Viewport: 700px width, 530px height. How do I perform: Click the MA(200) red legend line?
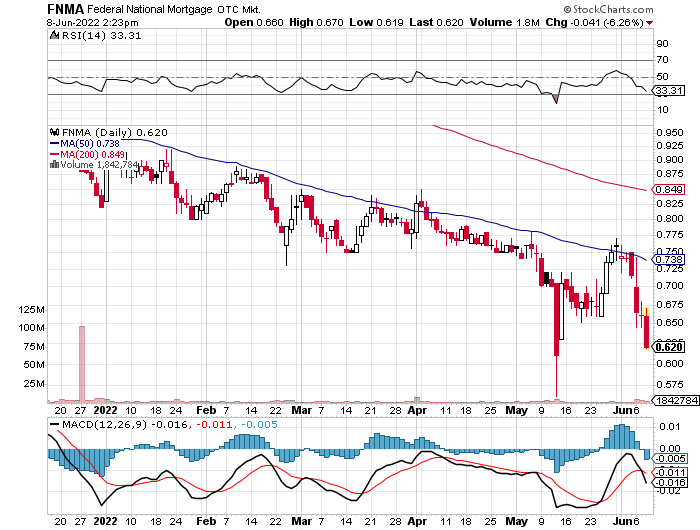[54, 154]
